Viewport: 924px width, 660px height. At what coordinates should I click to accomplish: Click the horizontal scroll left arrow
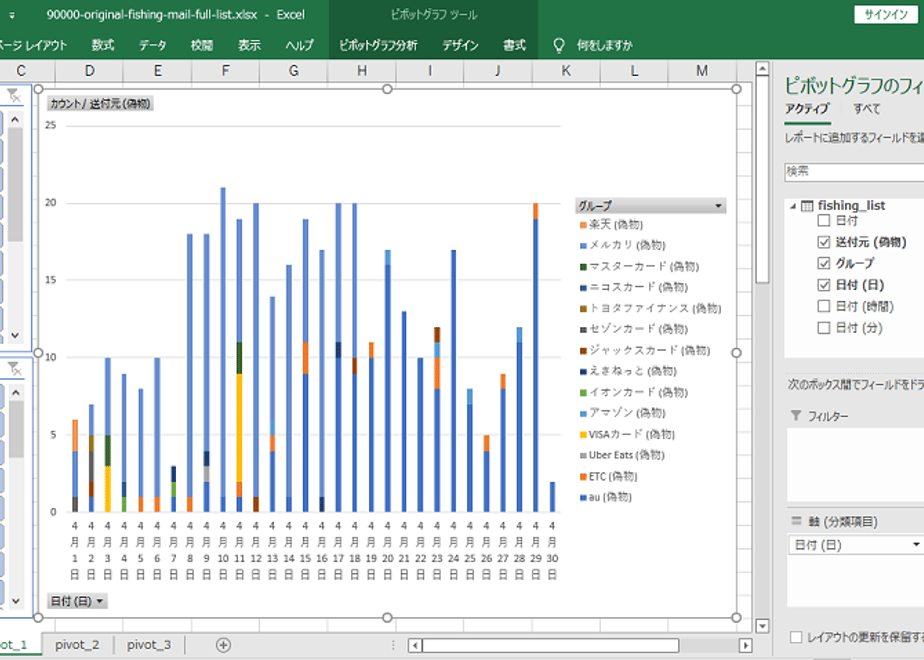(415, 645)
